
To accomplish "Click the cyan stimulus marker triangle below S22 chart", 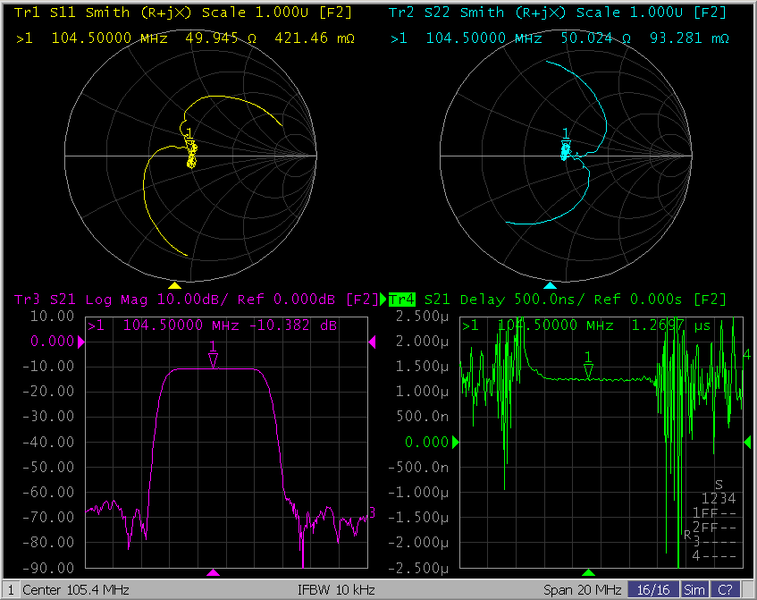I will click(x=548, y=285).
